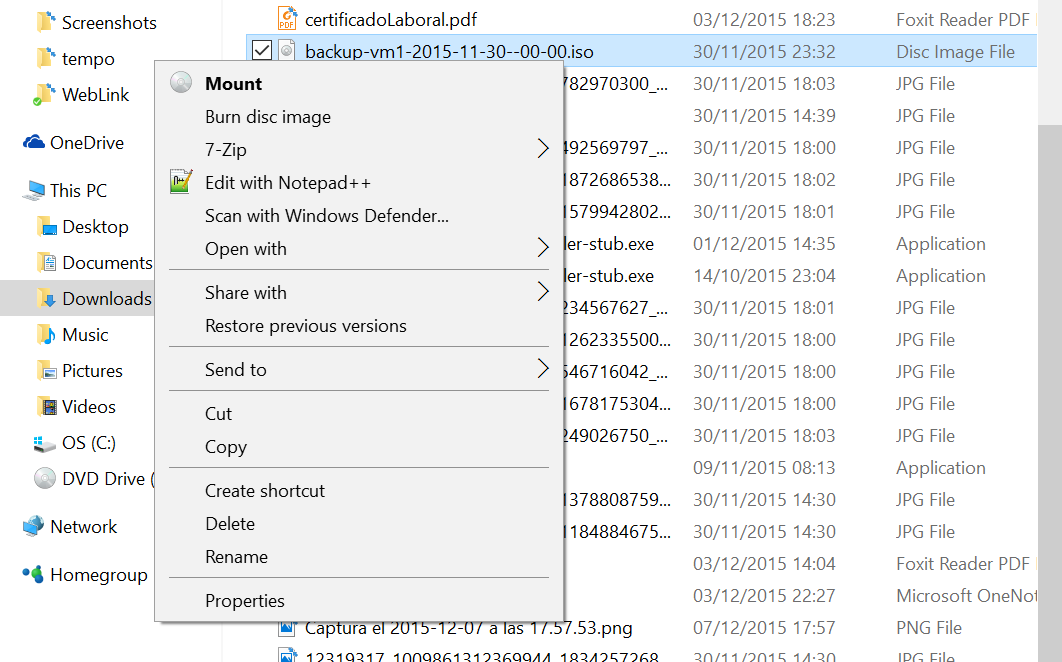Screen dimensions: 1062x662
Task: Select the certificadoLaboral.pdf file name
Action: pyautogui.click(x=391, y=20)
